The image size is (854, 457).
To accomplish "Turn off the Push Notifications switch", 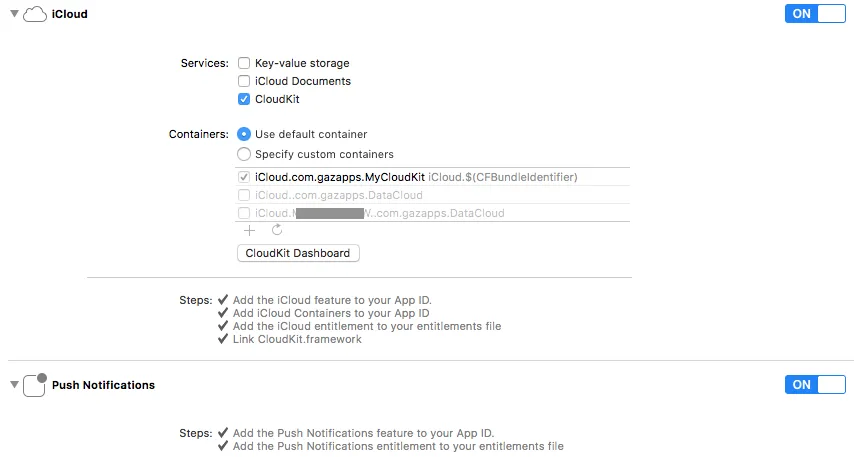I will [817, 385].
